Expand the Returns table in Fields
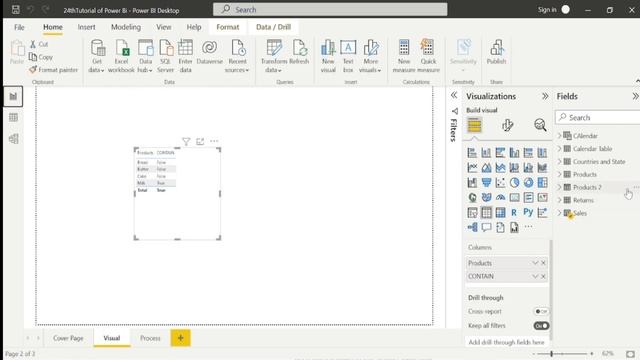 tap(560, 200)
